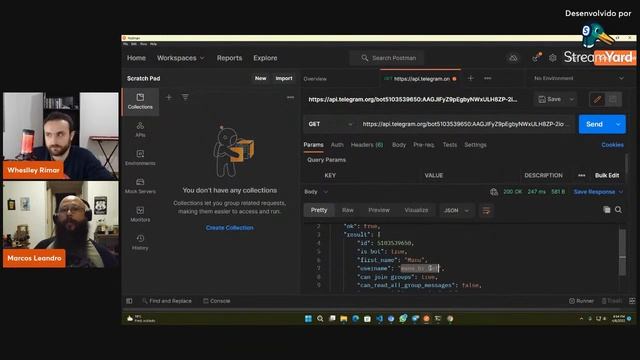Image resolution: width=640 pixels, height=360 pixels.
Task: Expand the Save button dropdown arrow
Action: coord(571,99)
